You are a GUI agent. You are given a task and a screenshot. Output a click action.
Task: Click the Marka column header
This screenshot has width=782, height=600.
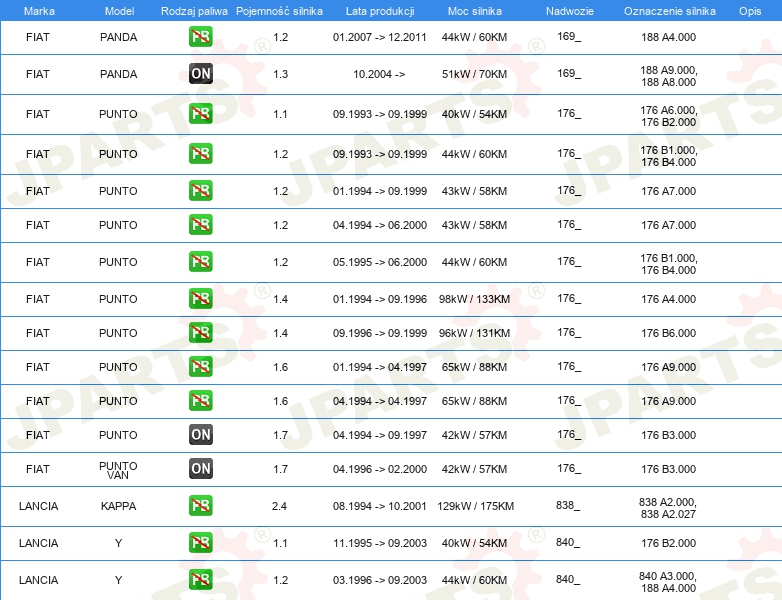pos(39,11)
